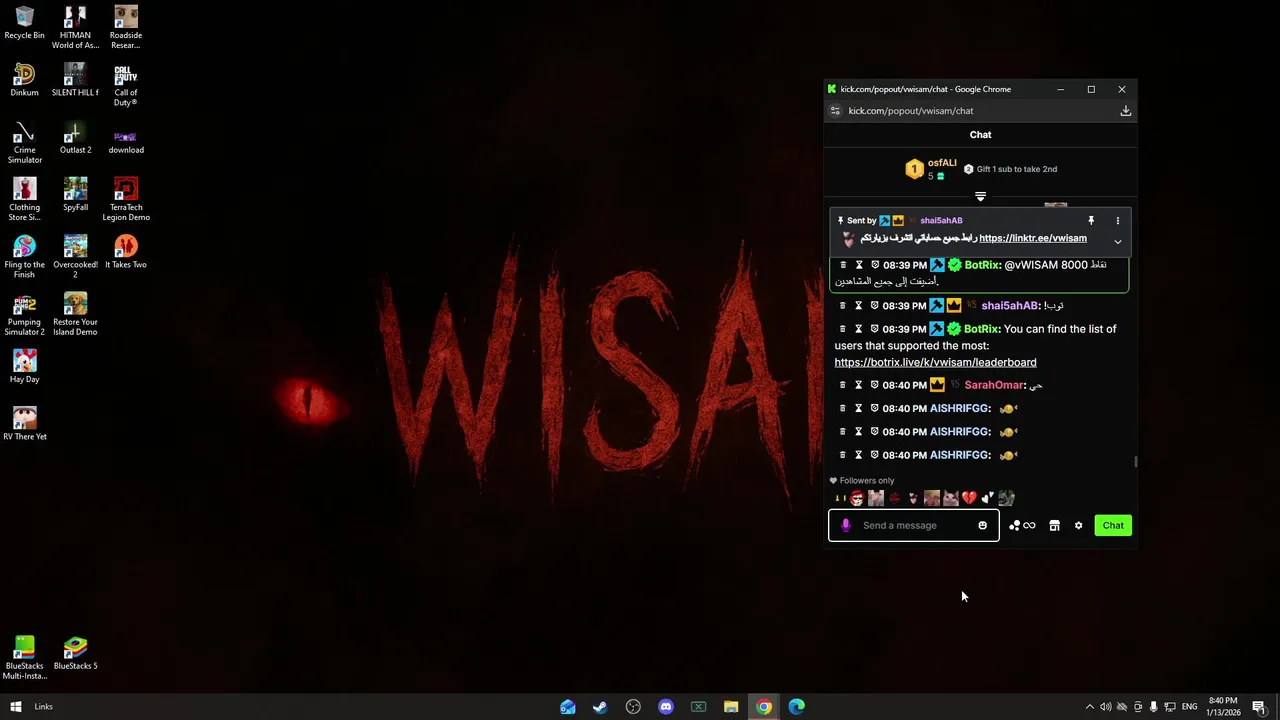The height and width of the screenshot is (720, 1280).
Task: Click the purple microphone icon in message box
Action: click(846, 526)
